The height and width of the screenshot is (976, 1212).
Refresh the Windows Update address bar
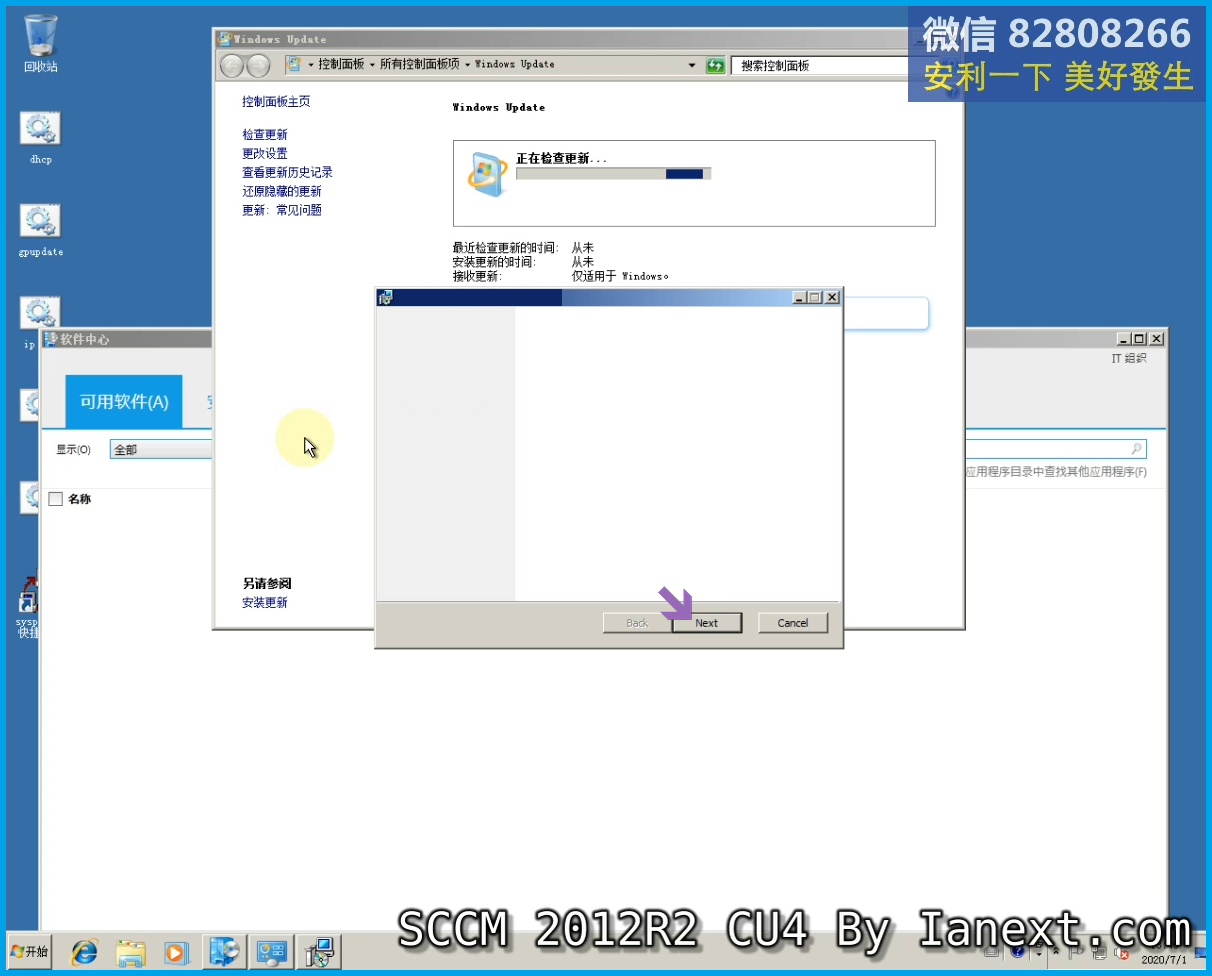(x=715, y=65)
